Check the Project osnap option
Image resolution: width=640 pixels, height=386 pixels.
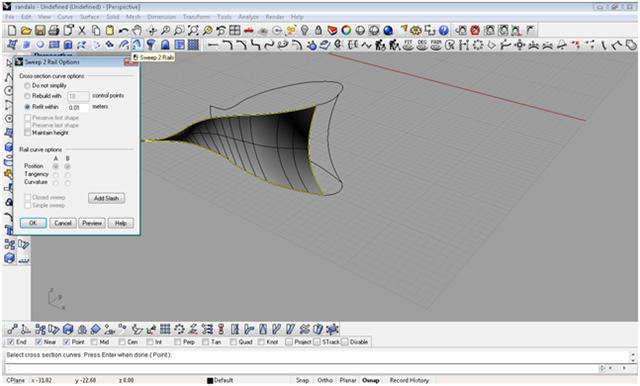click(289, 342)
